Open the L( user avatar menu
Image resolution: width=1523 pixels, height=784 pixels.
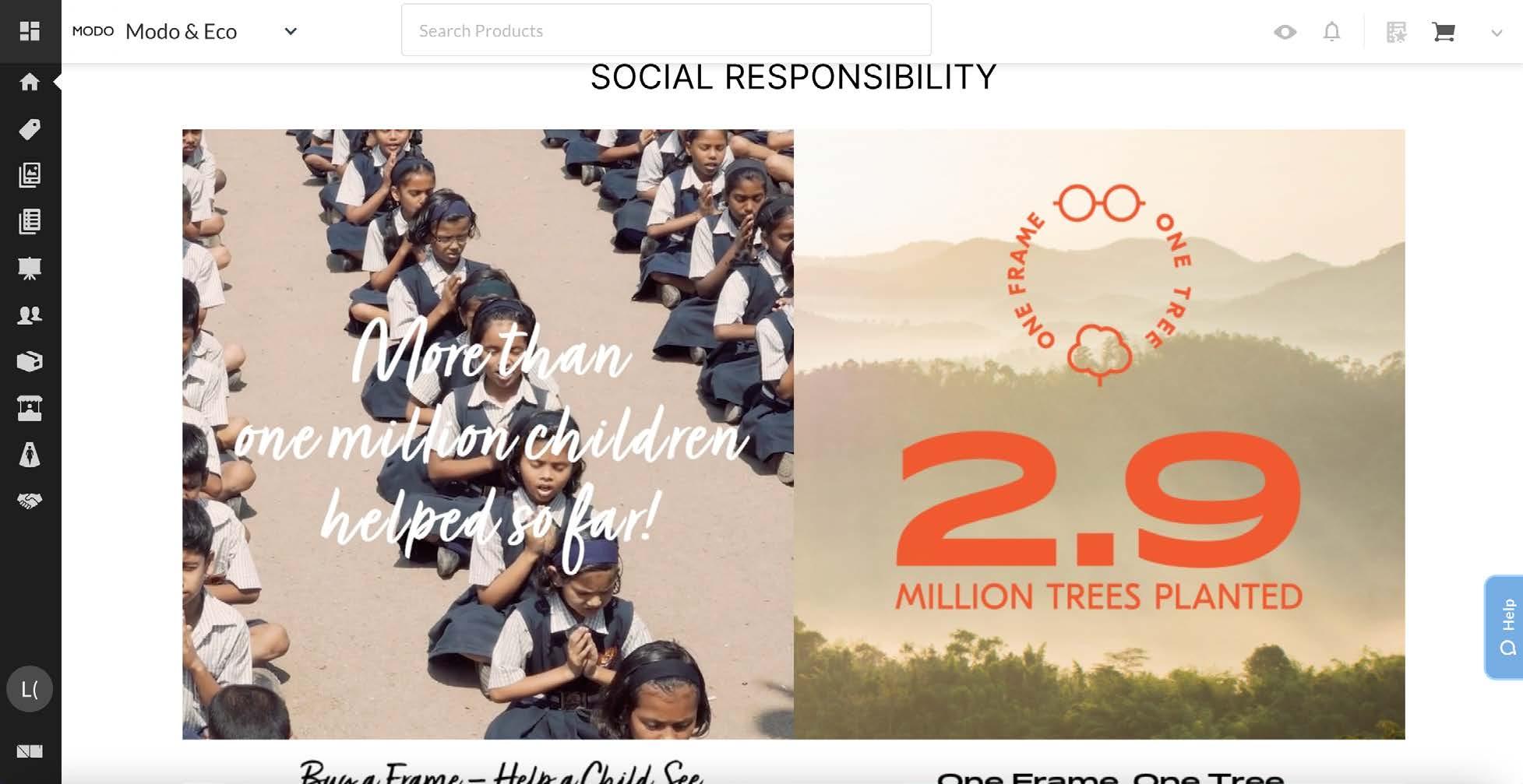pyautogui.click(x=30, y=689)
